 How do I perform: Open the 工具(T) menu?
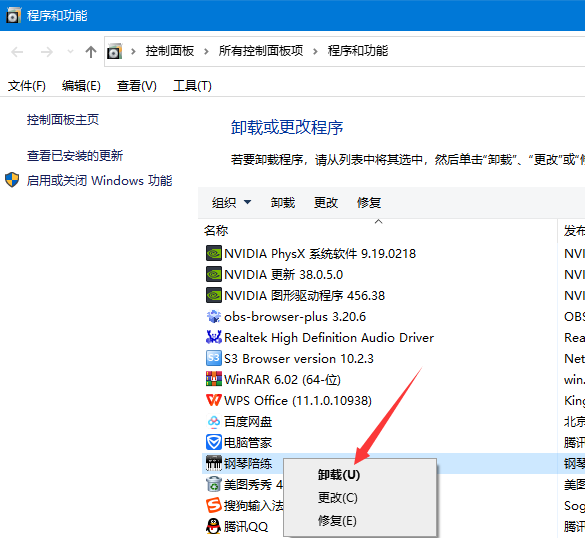(192, 86)
